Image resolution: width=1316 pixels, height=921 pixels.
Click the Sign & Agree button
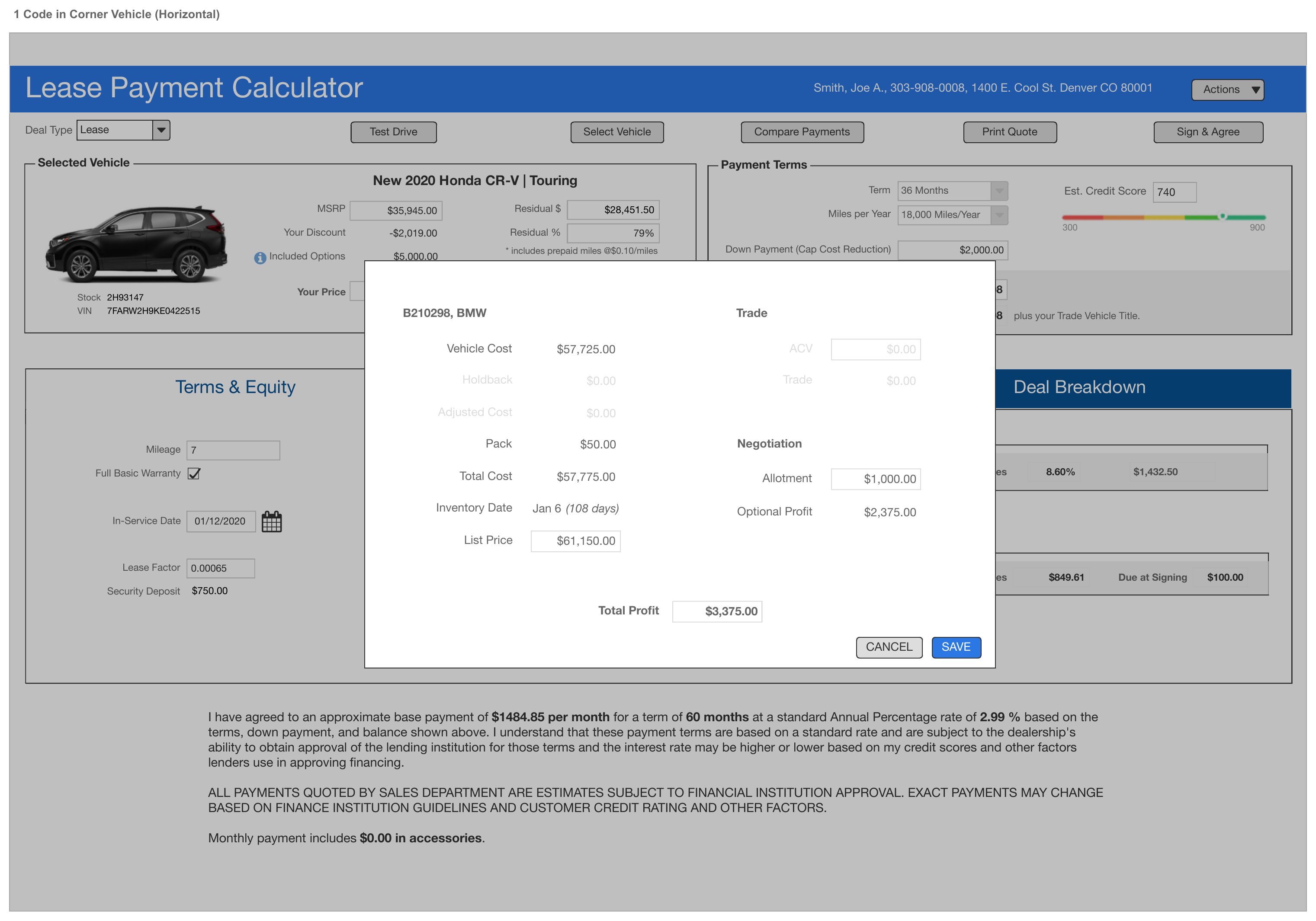tap(1208, 132)
